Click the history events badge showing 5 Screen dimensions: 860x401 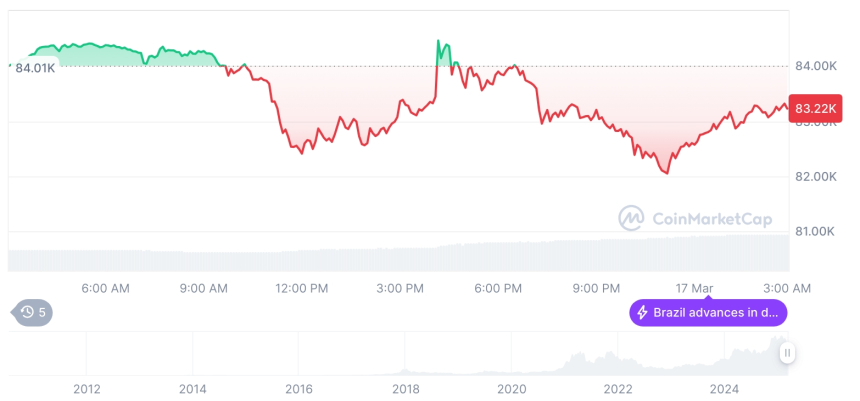click(x=34, y=313)
